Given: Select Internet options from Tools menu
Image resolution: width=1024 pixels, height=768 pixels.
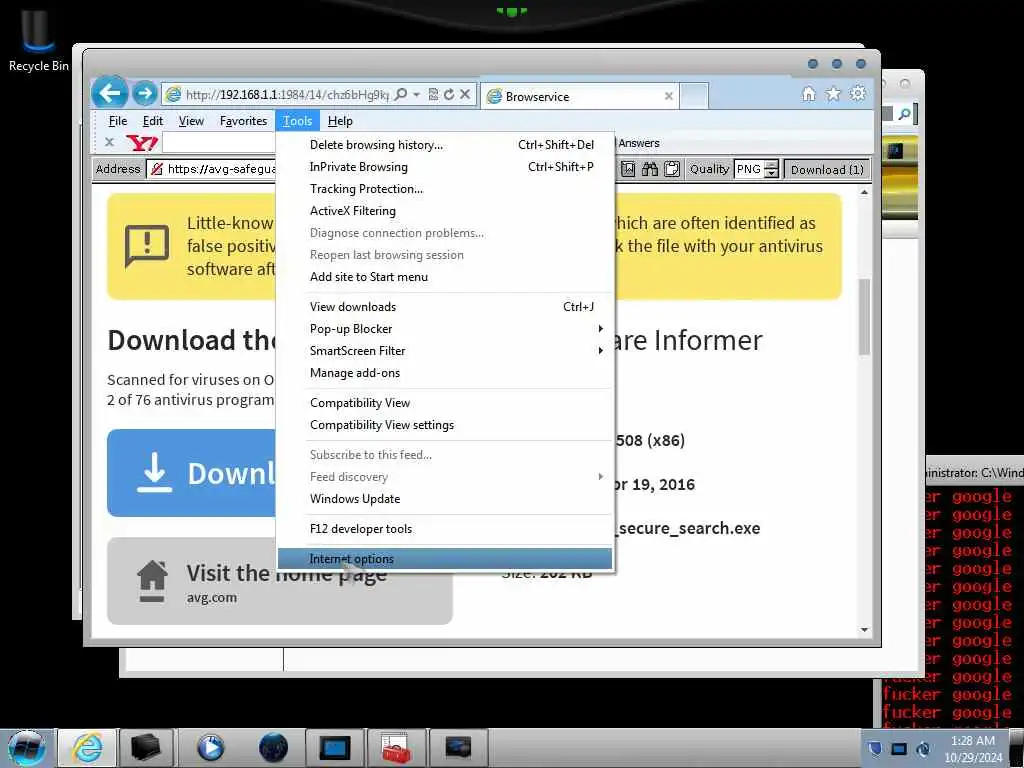Looking at the screenshot, I should (445, 559).
